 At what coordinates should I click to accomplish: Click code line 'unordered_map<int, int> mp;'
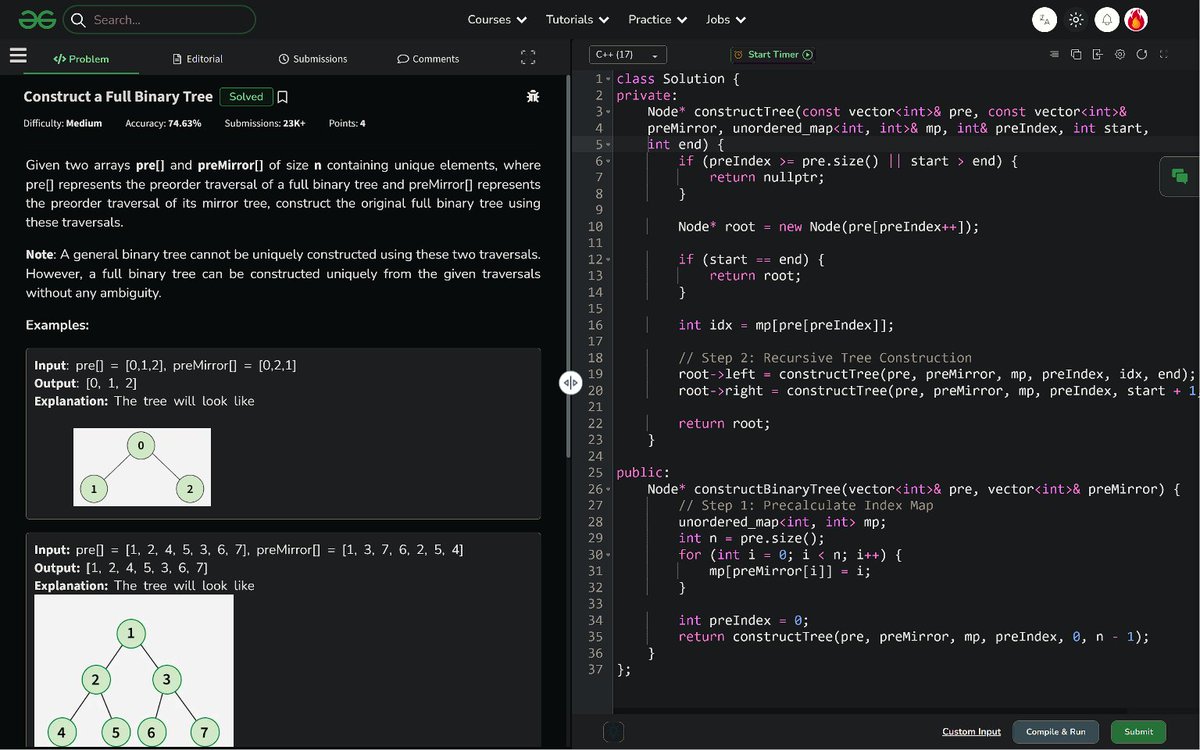point(782,522)
